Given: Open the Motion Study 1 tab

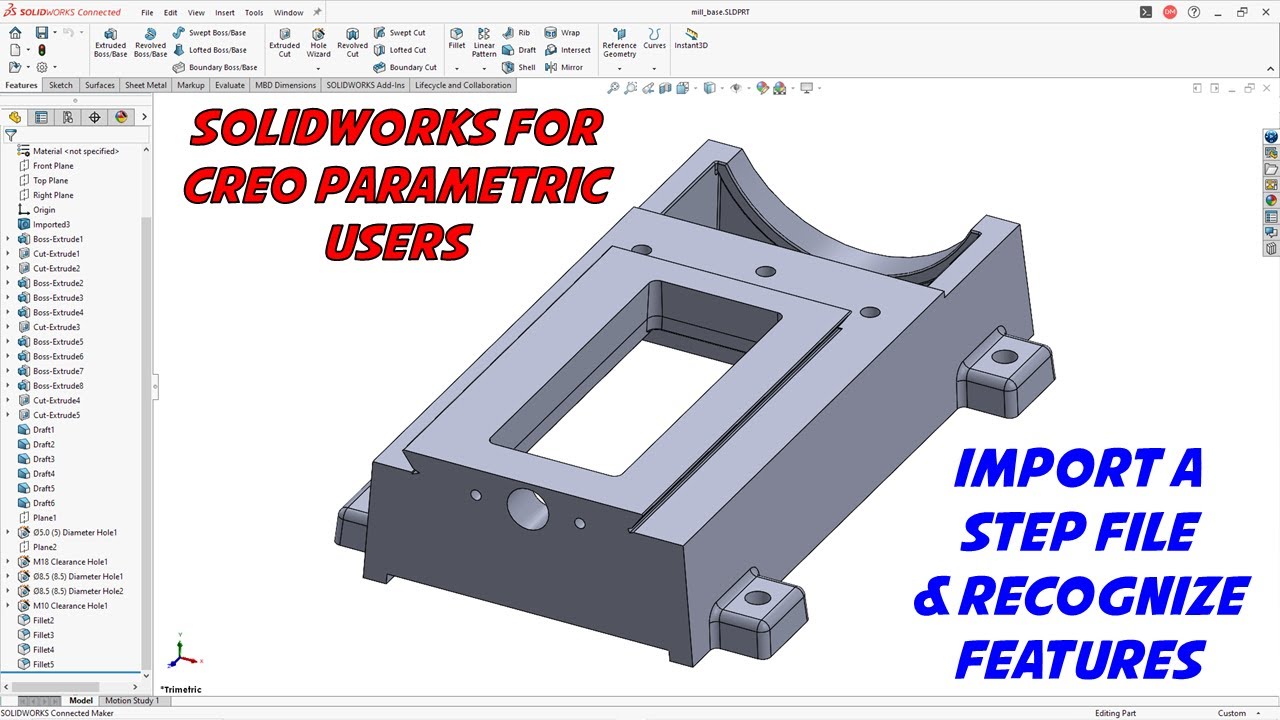Looking at the screenshot, I should click(132, 701).
